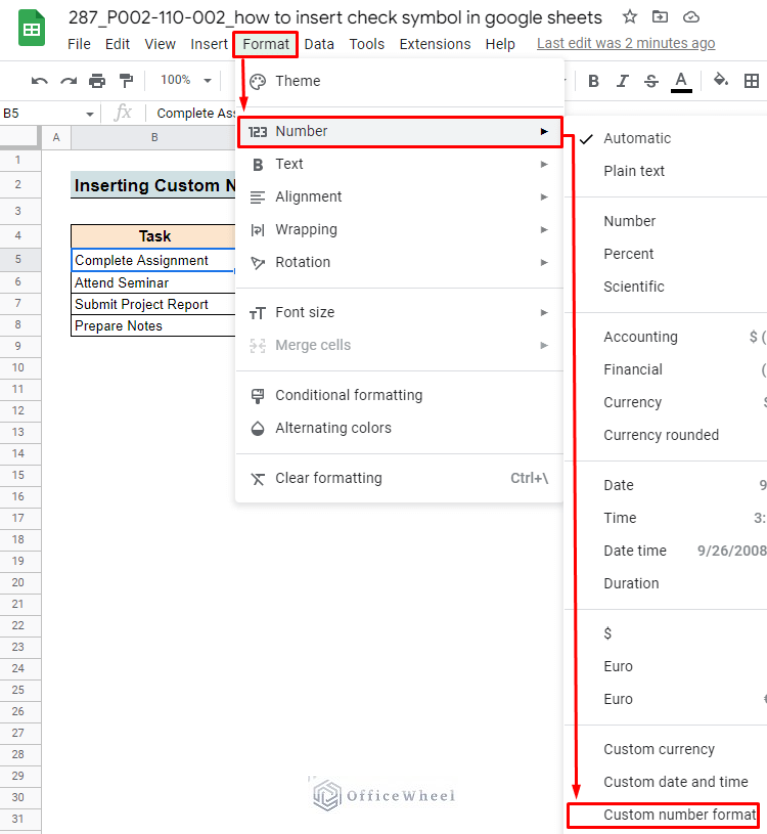767x834 pixels.
Task: Star this spreadsheet
Action: (632, 17)
